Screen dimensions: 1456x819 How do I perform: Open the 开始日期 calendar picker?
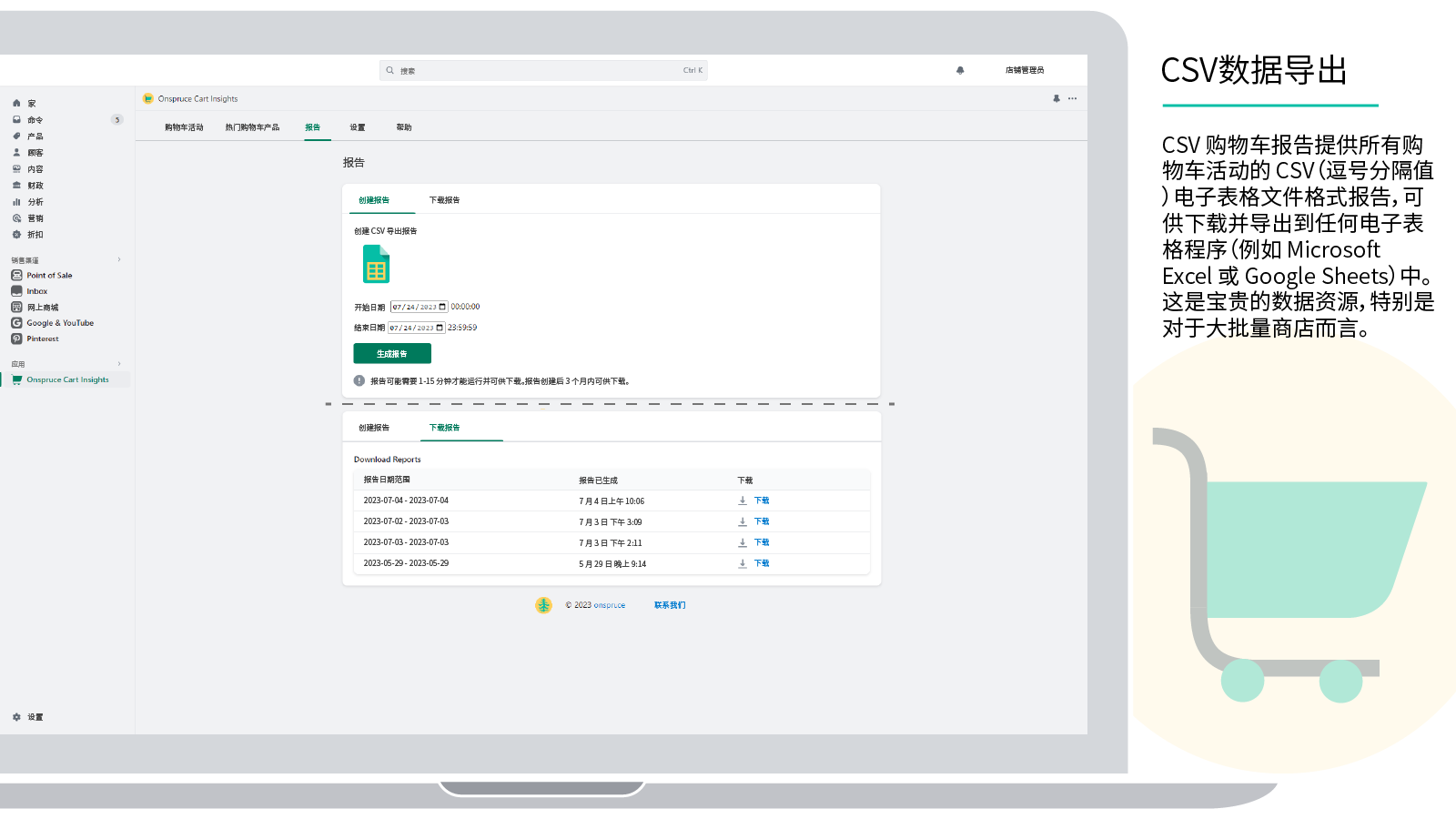443,307
